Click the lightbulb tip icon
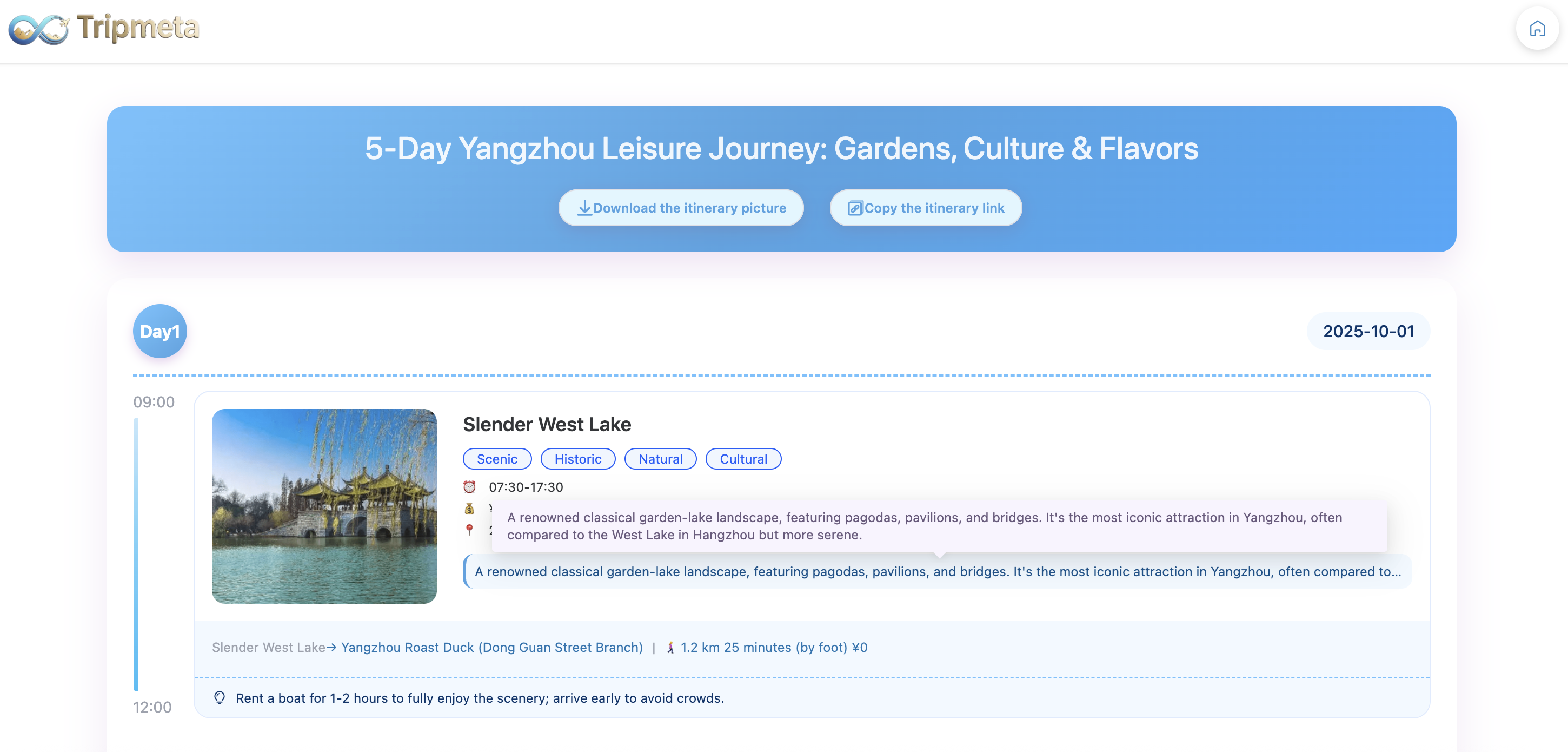This screenshot has width=1568, height=752. (220, 698)
